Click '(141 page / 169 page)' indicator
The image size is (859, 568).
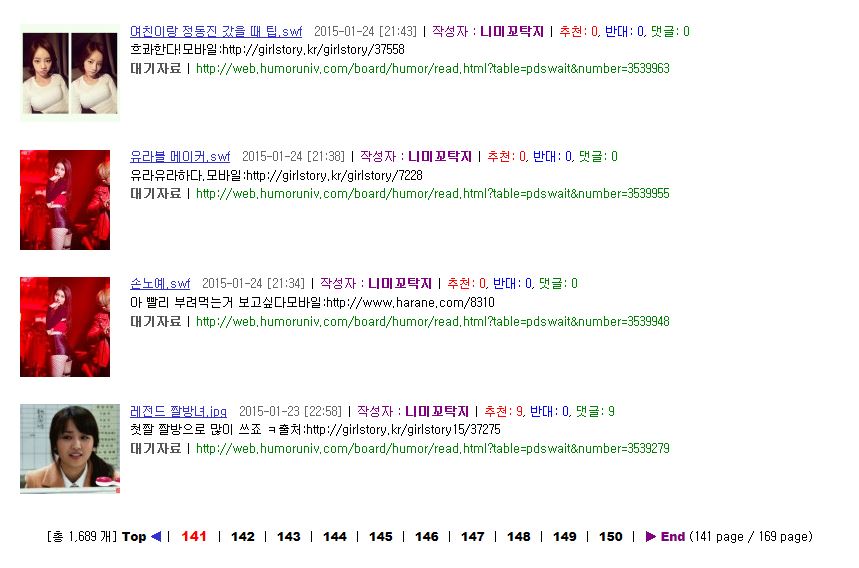coord(751,537)
